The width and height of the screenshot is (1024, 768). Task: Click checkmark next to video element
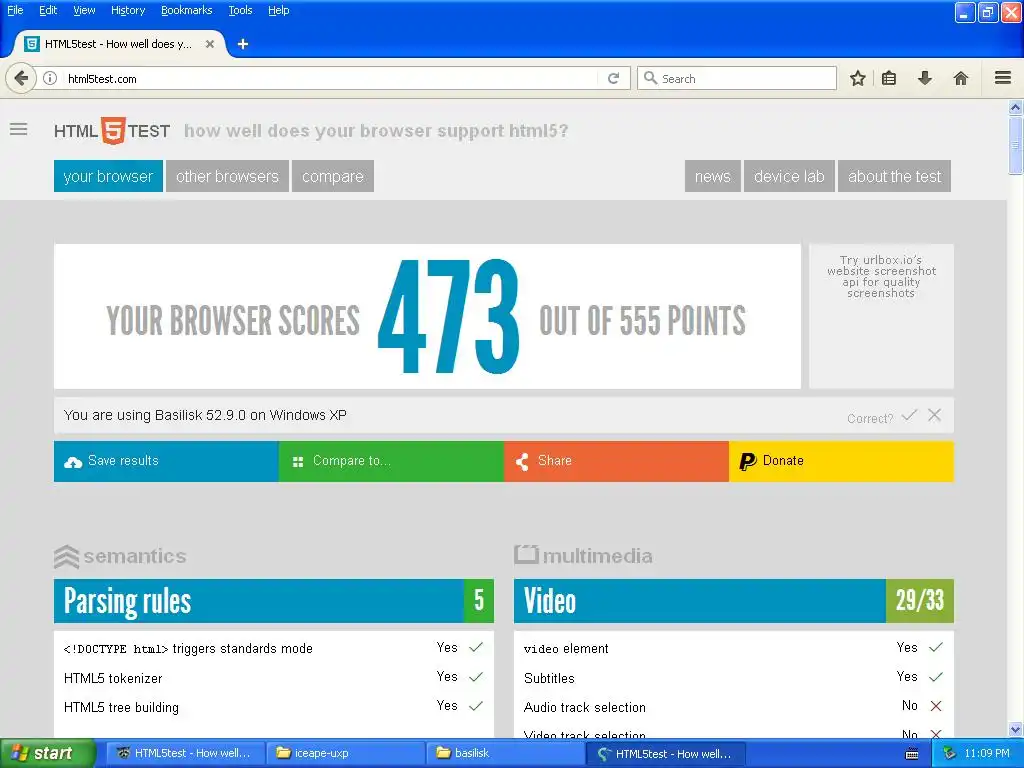point(936,648)
